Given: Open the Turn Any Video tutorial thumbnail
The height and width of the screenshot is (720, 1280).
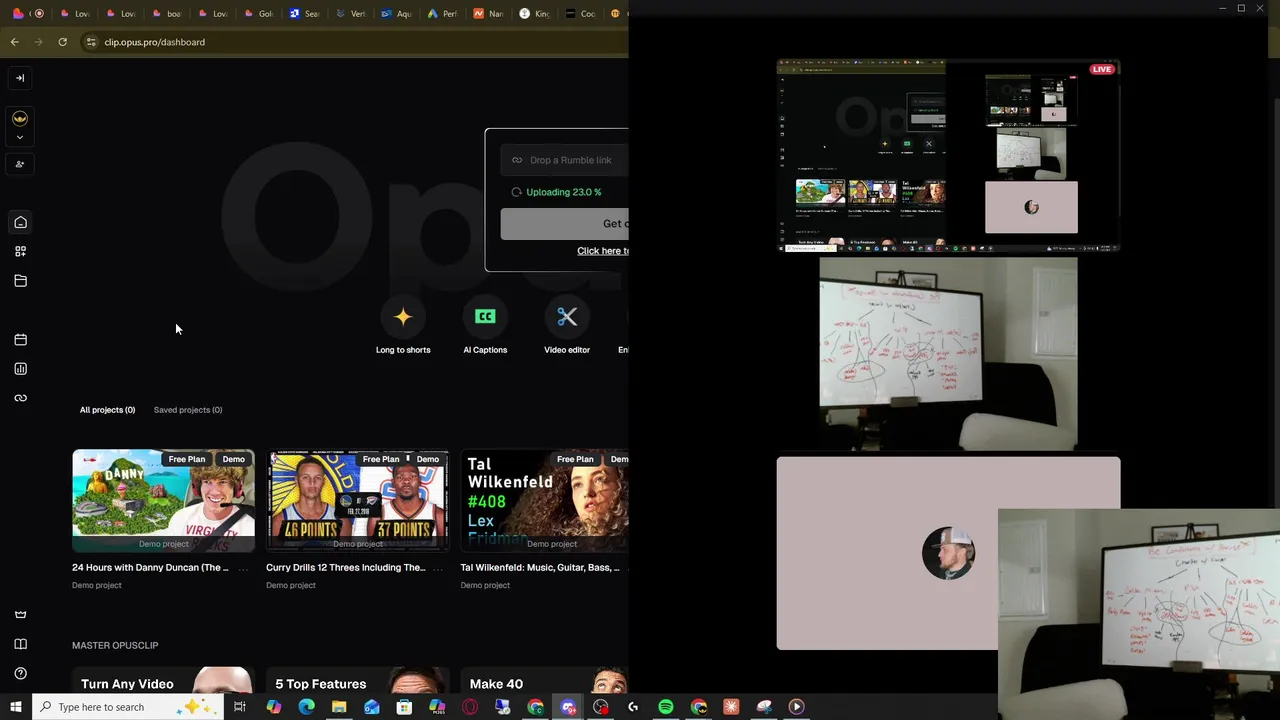Looking at the screenshot, I should click(163, 680).
